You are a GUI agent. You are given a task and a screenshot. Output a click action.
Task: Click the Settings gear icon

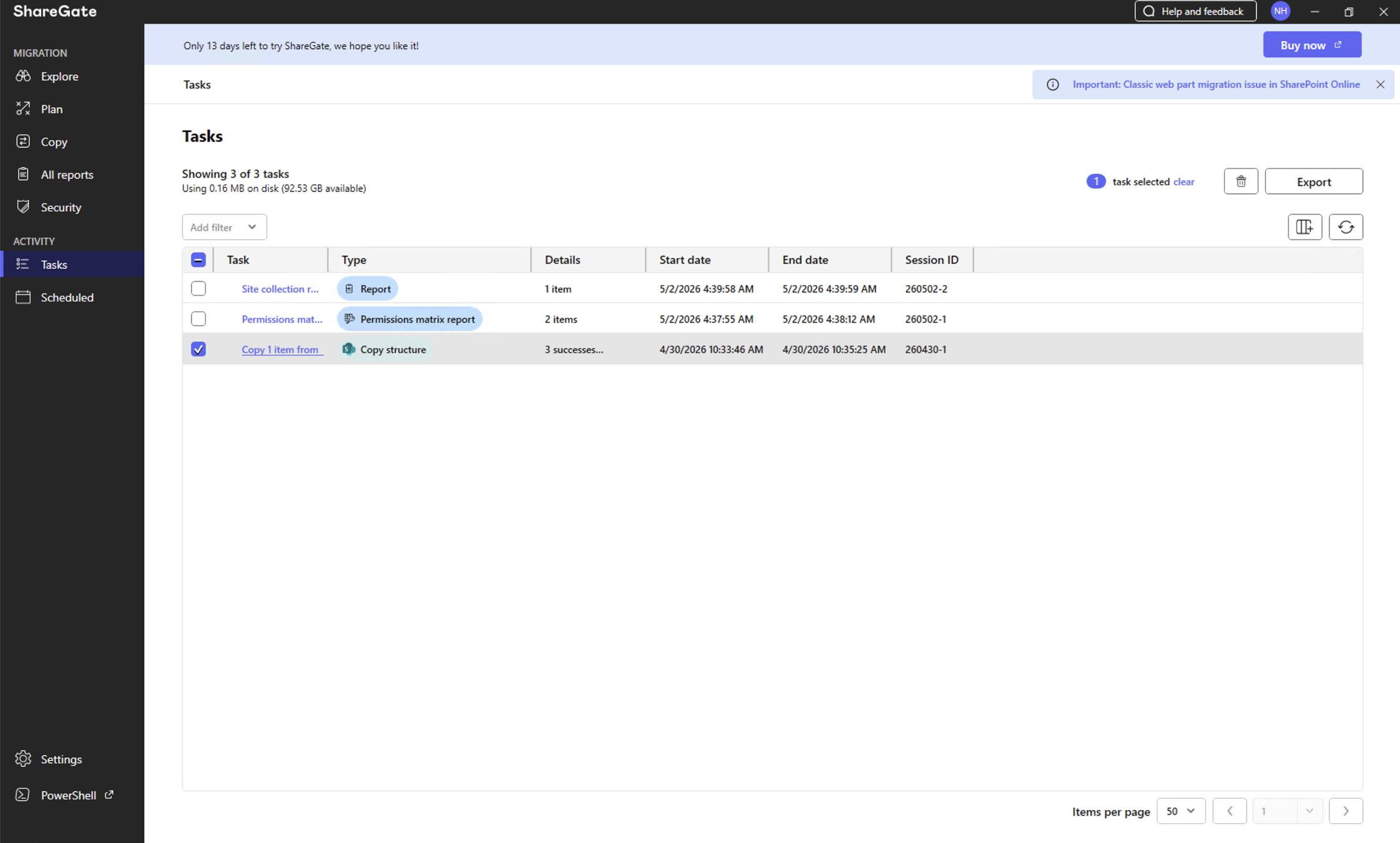point(23,758)
